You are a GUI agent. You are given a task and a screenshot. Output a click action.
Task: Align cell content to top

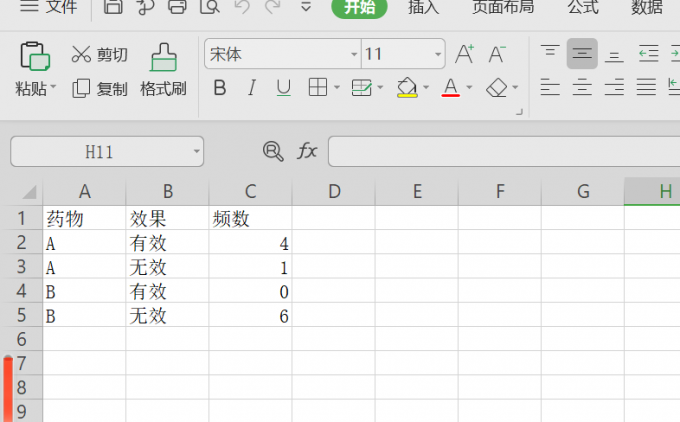(x=550, y=53)
